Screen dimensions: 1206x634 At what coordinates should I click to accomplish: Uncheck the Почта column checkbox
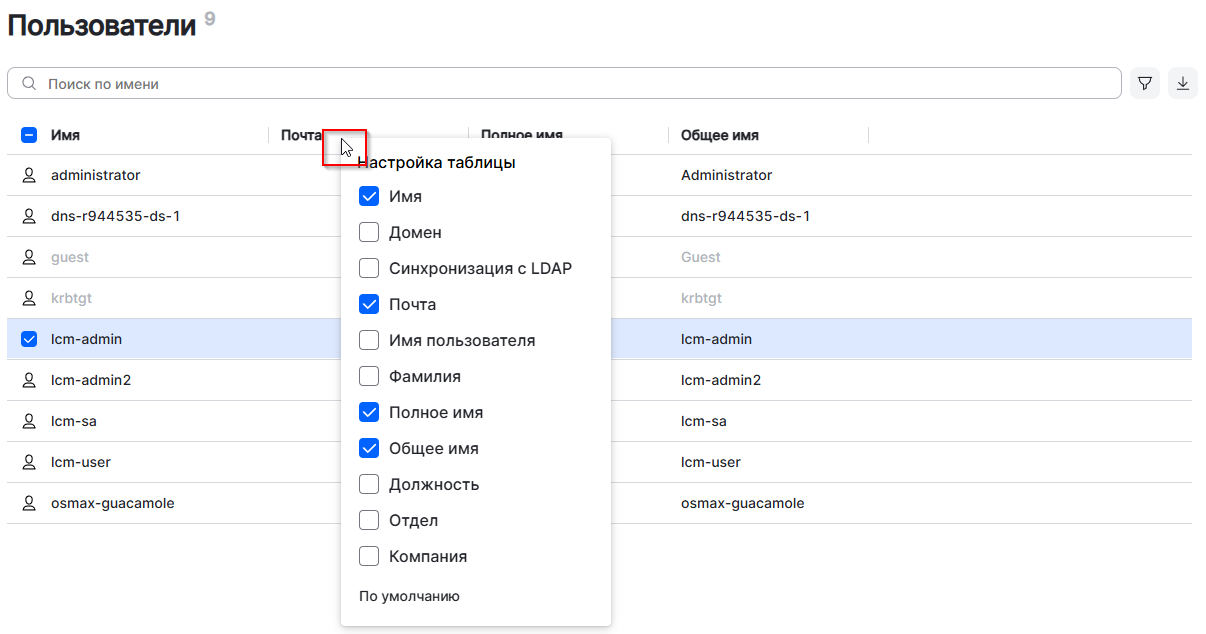tap(369, 305)
